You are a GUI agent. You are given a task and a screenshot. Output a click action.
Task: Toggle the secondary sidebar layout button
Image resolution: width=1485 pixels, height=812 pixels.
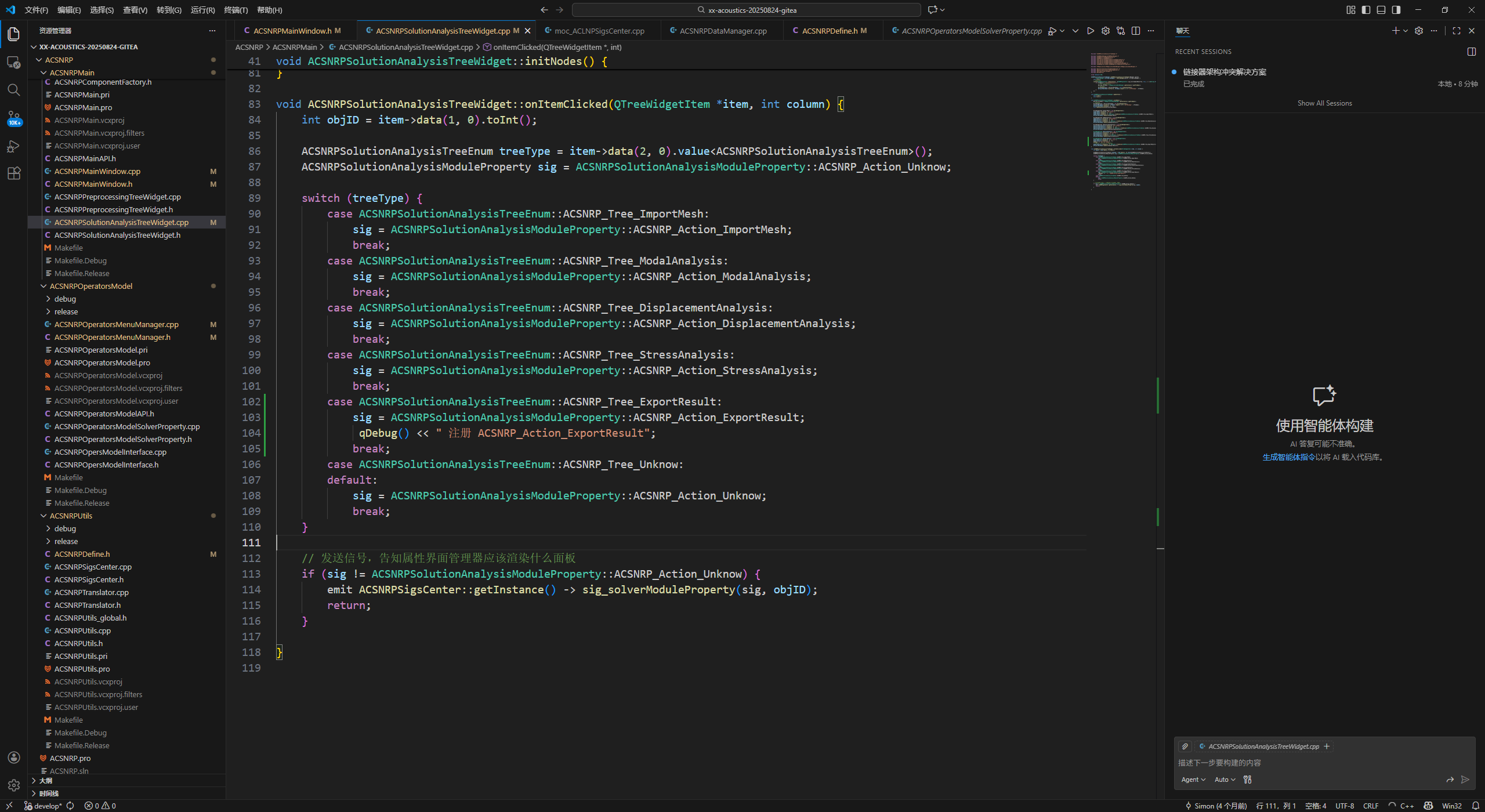coord(1396,10)
